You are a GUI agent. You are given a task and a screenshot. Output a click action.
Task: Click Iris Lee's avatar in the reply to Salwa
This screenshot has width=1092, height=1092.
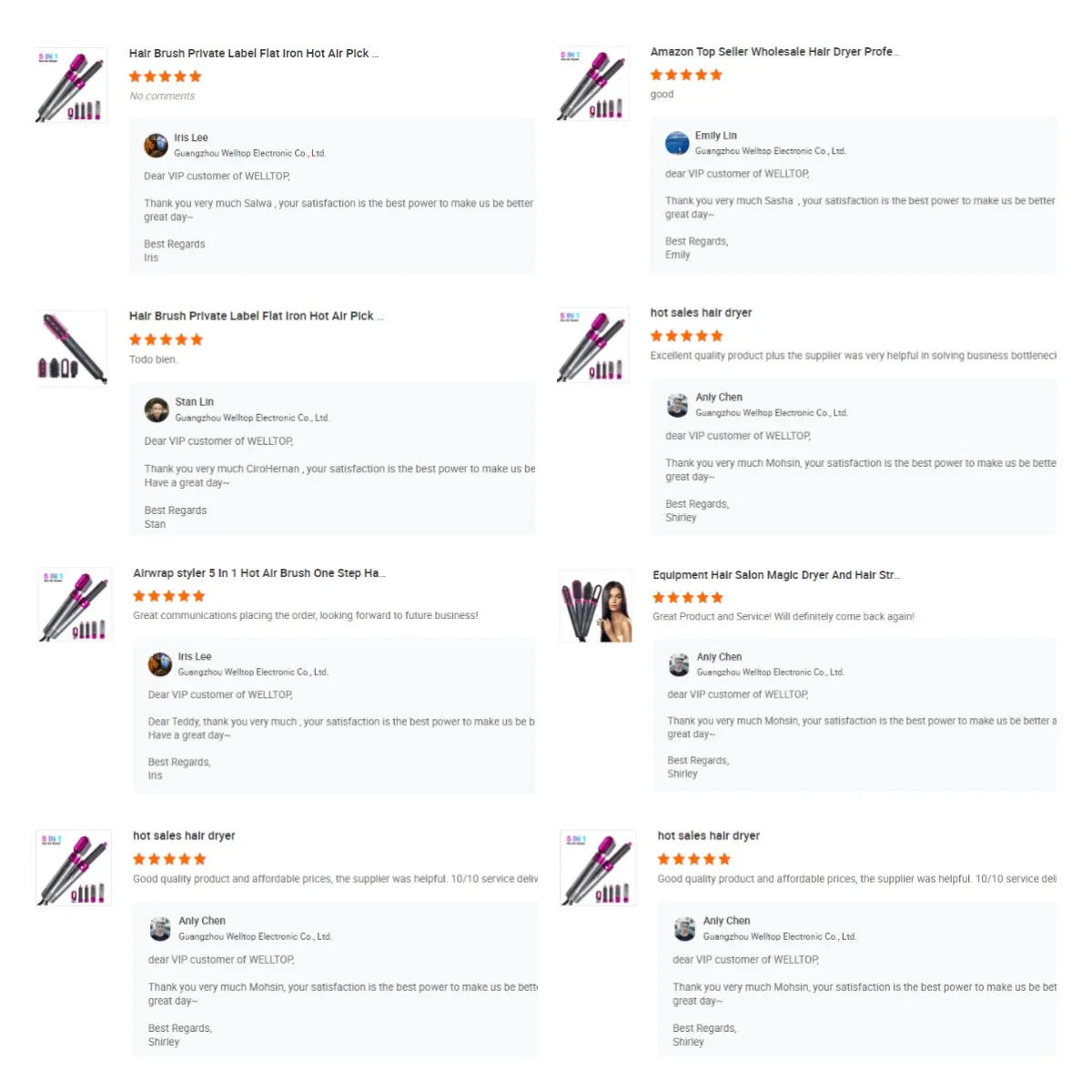[156, 145]
